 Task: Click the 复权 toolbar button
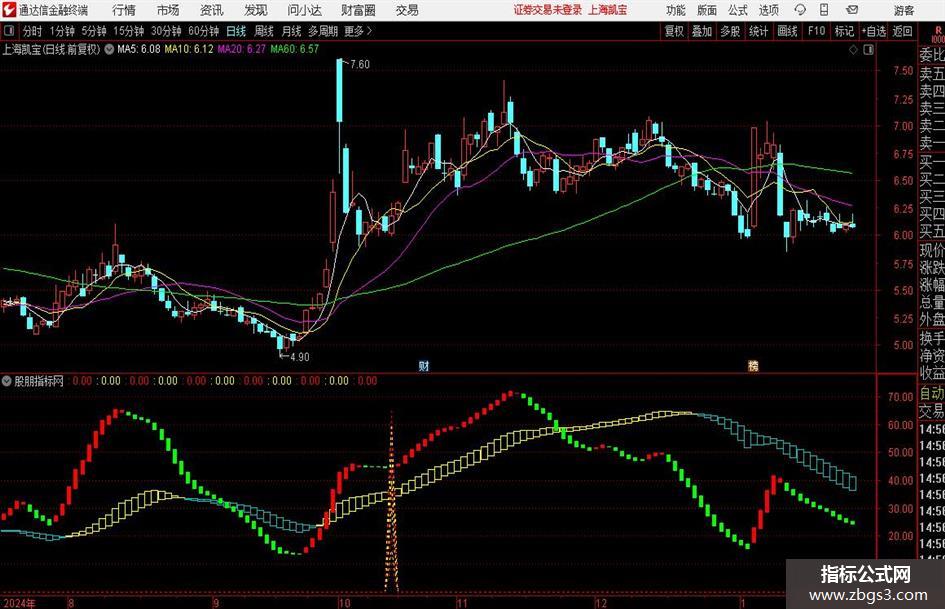coord(674,31)
